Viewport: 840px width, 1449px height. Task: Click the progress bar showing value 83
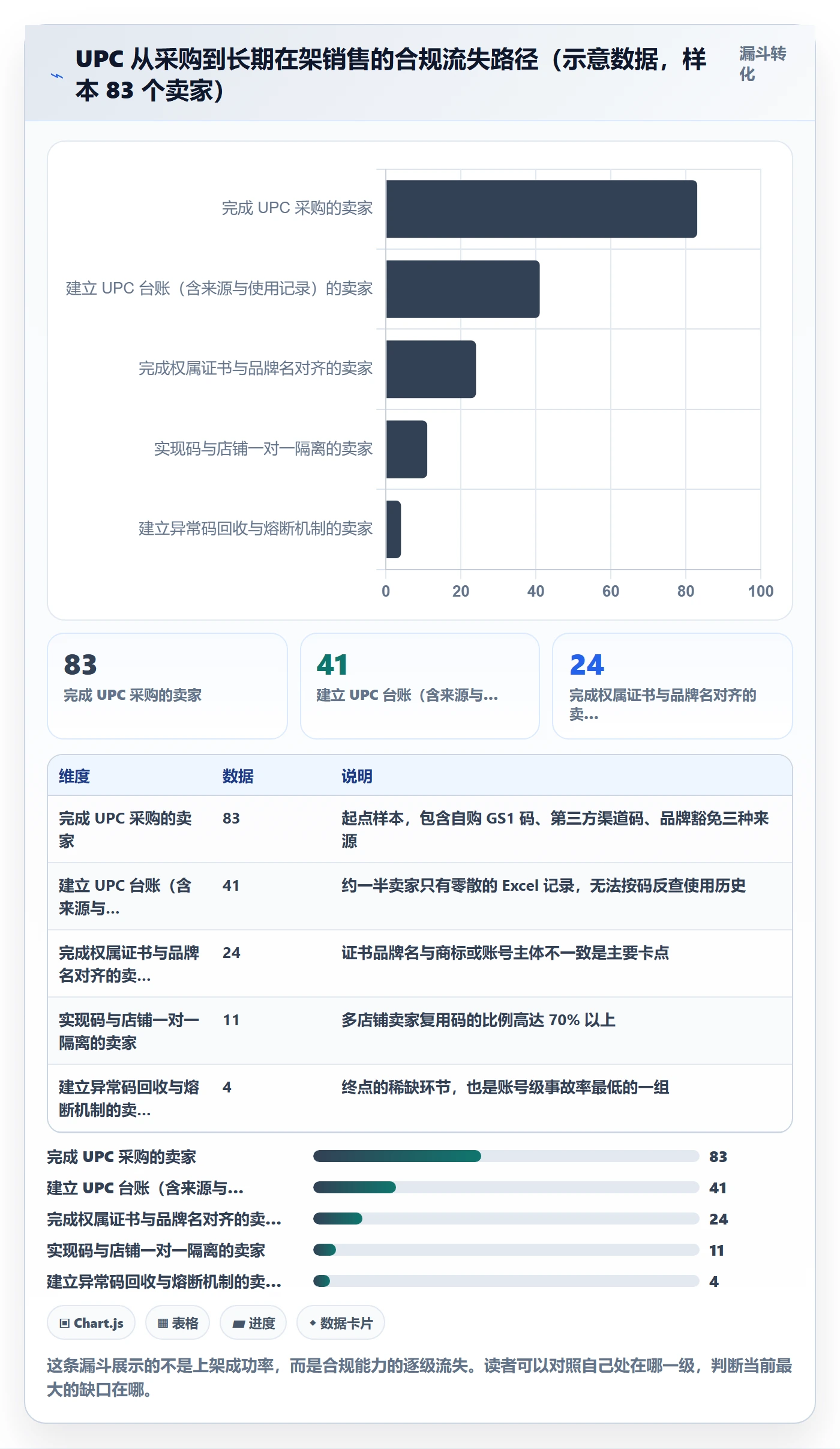point(506,1156)
